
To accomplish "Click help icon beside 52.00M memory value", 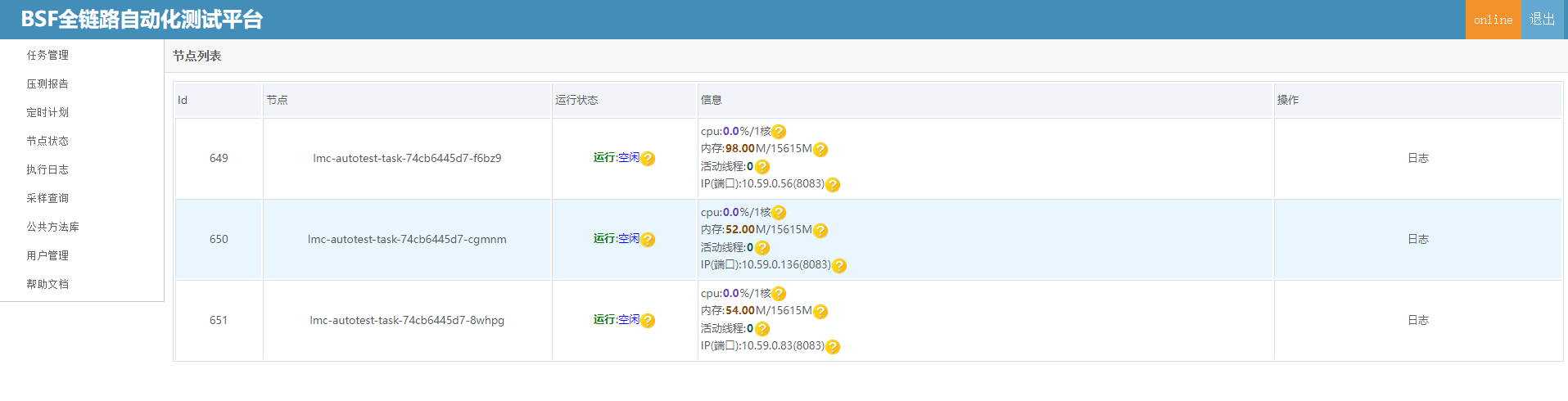I will (820, 231).
